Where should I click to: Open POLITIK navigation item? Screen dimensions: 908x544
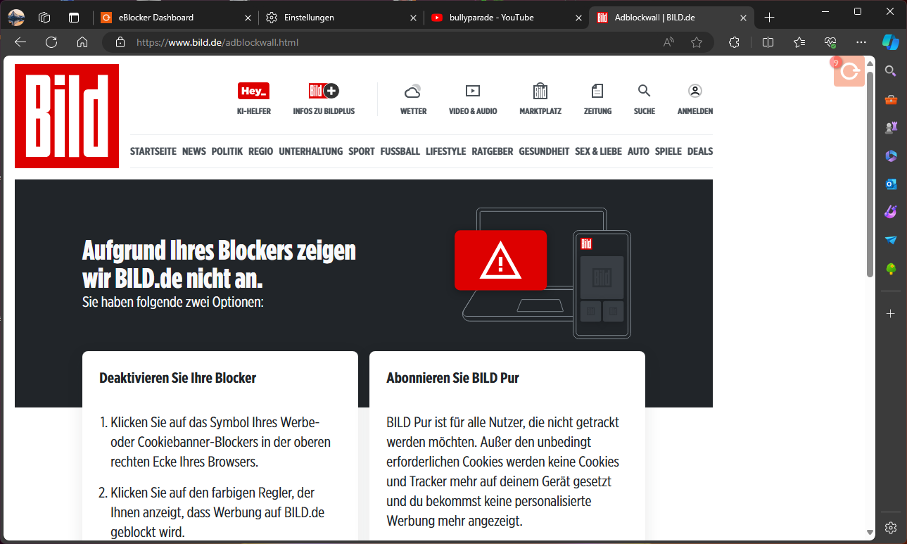pyautogui.click(x=227, y=151)
